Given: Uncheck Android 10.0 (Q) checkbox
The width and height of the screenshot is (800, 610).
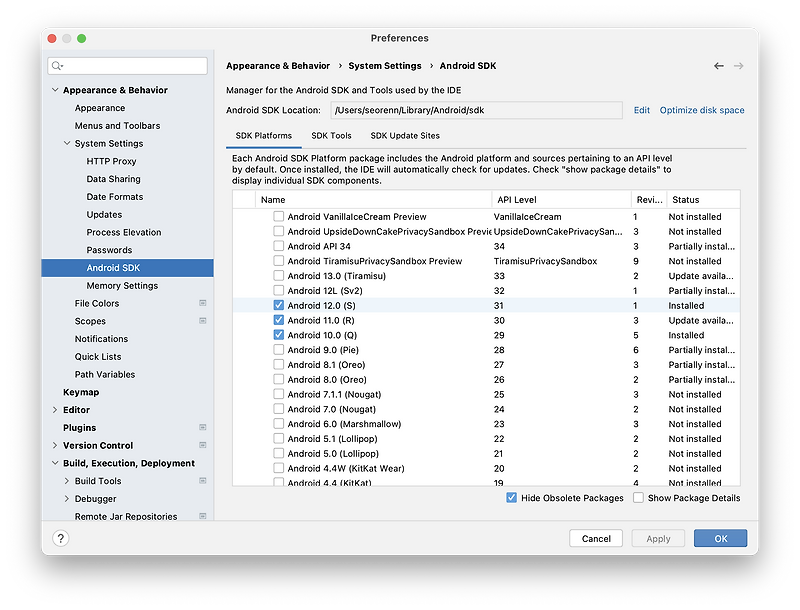Looking at the screenshot, I should [x=279, y=335].
